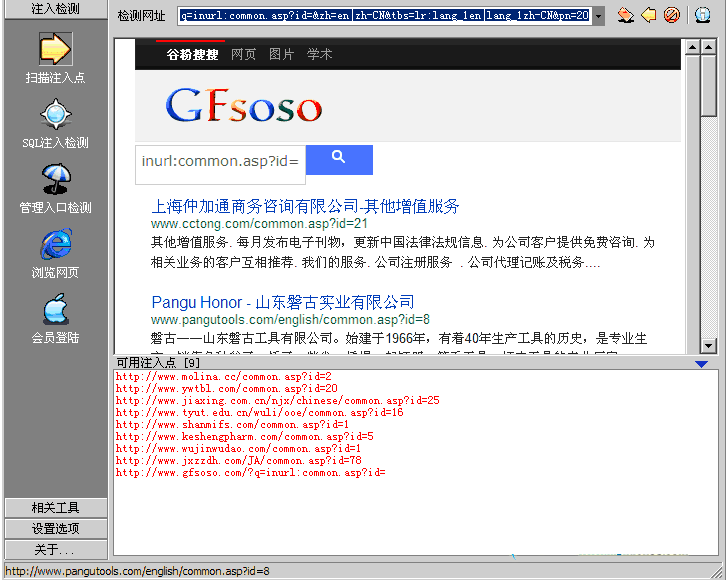Open the SQL注入检测 compass icon
The width and height of the screenshot is (727, 580).
55,114
